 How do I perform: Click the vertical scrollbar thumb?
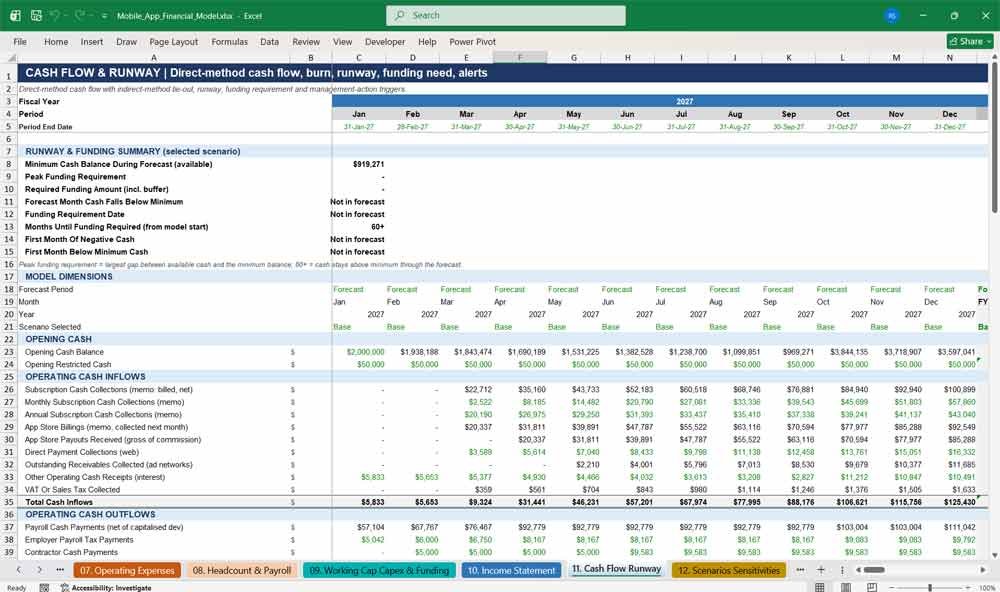[994, 137]
